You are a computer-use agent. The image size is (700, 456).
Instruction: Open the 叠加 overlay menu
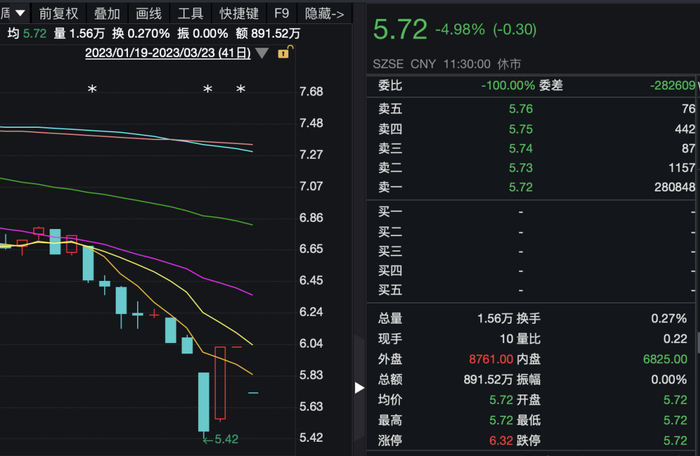click(x=106, y=14)
